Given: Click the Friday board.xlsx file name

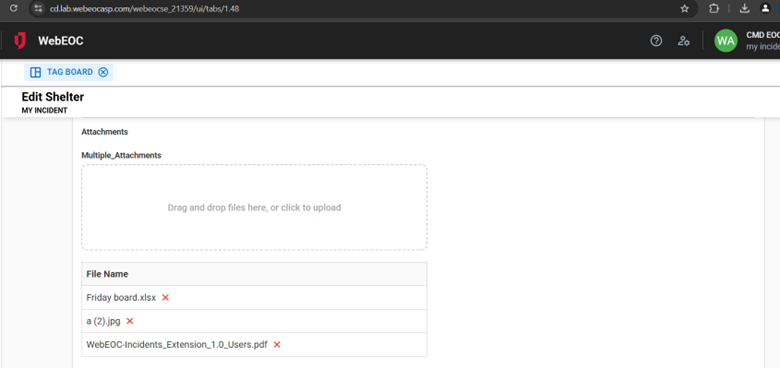Looking at the screenshot, I should tap(121, 297).
